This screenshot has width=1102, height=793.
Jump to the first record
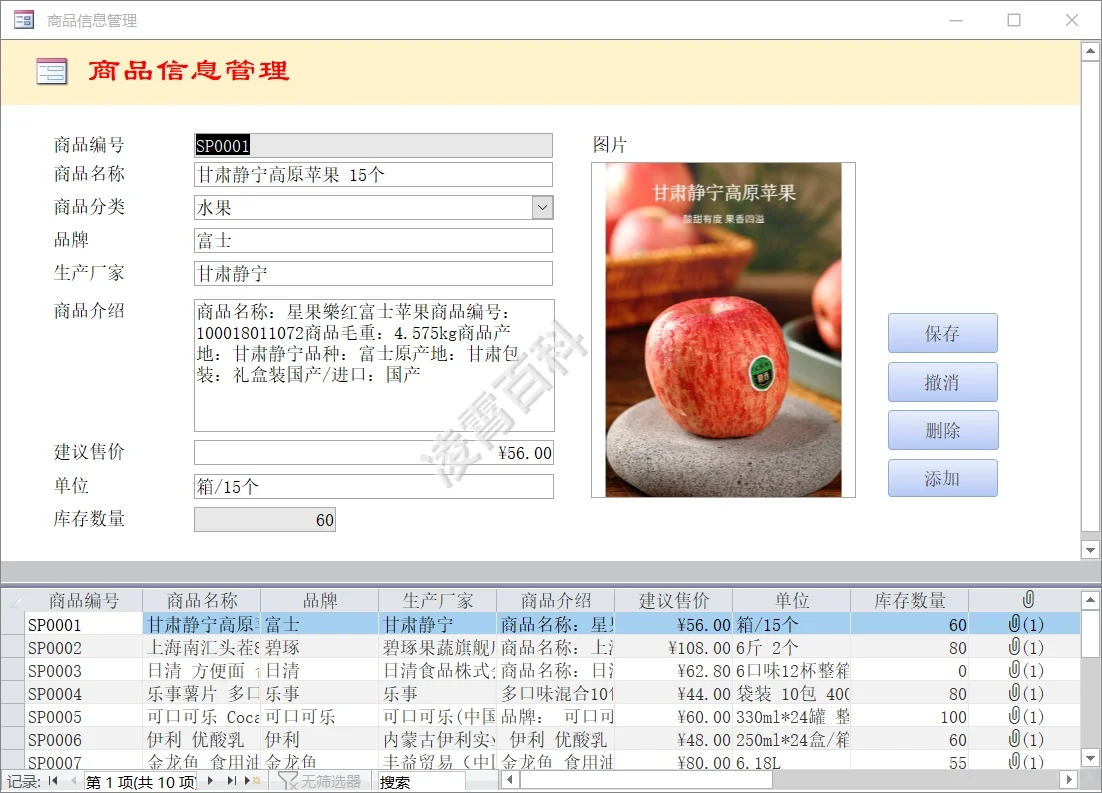point(51,782)
